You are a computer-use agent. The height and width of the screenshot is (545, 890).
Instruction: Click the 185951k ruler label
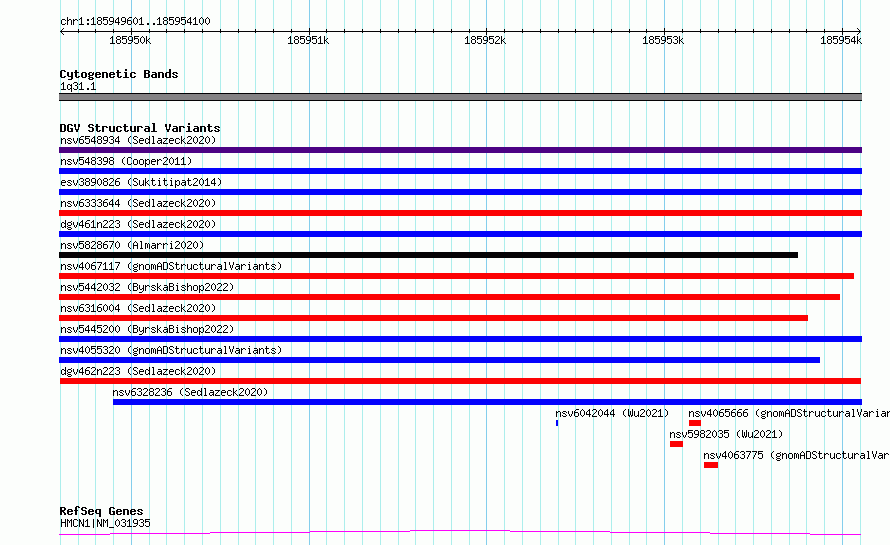[308, 40]
